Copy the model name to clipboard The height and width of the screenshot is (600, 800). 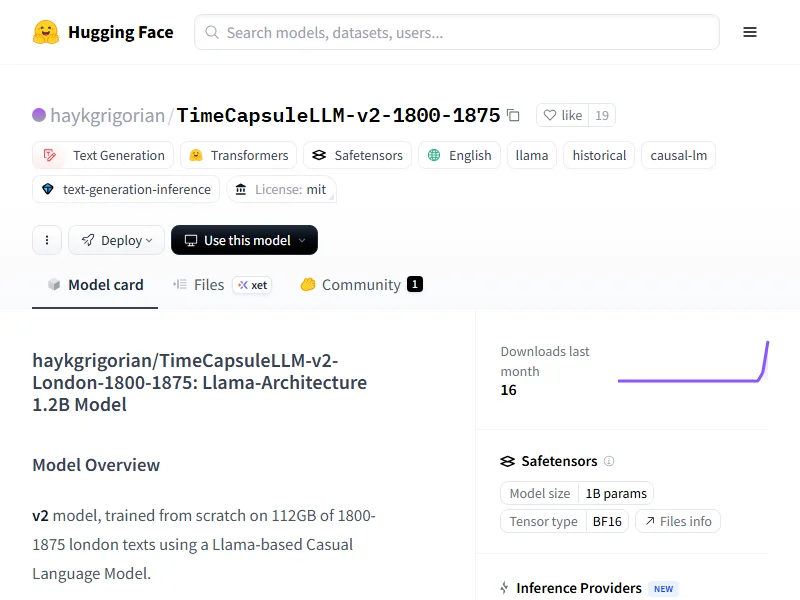tap(513, 116)
